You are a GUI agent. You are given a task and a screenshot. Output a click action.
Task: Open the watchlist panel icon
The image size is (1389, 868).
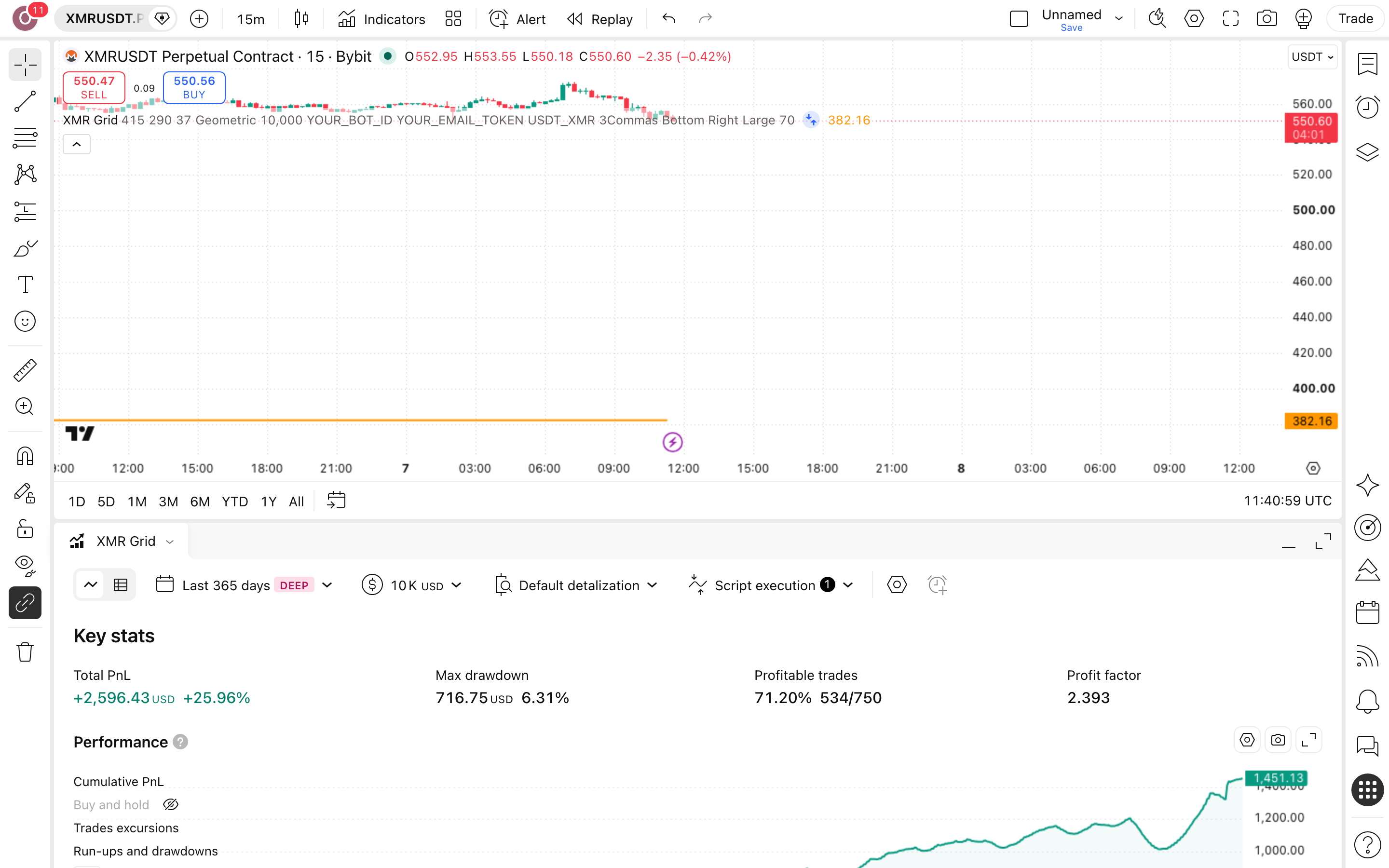click(x=1367, y=64)
